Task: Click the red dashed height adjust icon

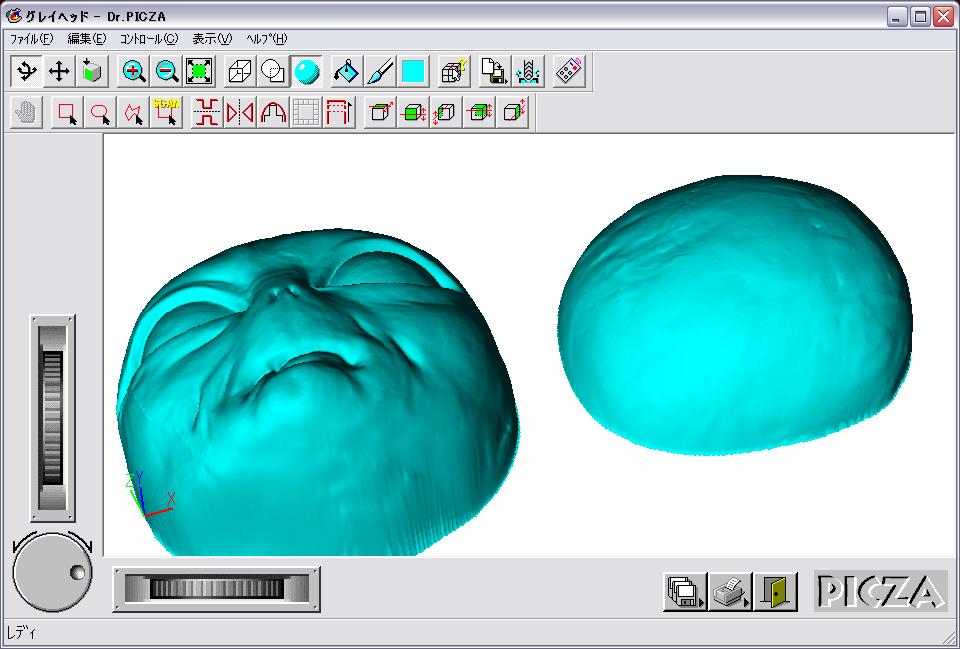Action: point(339,113)
